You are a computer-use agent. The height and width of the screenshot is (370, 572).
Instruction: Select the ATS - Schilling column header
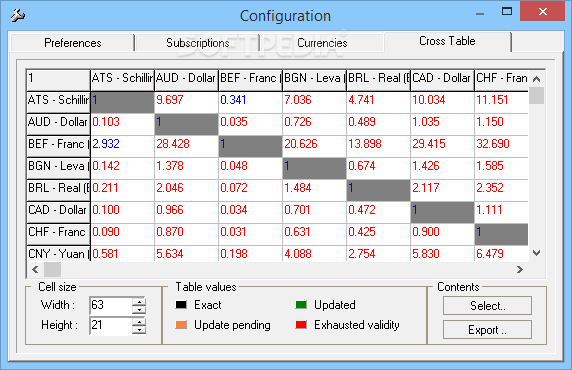coord(122,80)
